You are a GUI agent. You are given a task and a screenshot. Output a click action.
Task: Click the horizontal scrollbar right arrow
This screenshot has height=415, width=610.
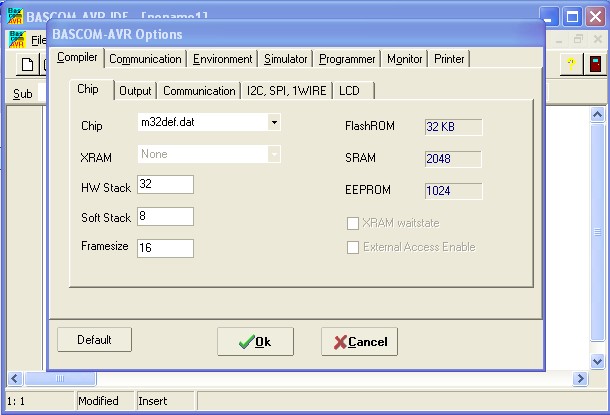point(580,378)
